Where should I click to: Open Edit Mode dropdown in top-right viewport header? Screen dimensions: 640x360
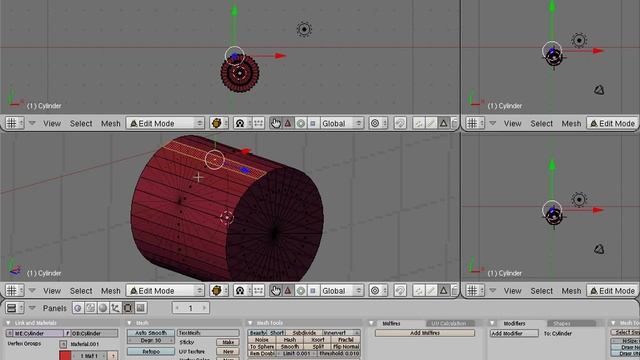[612, 123]
